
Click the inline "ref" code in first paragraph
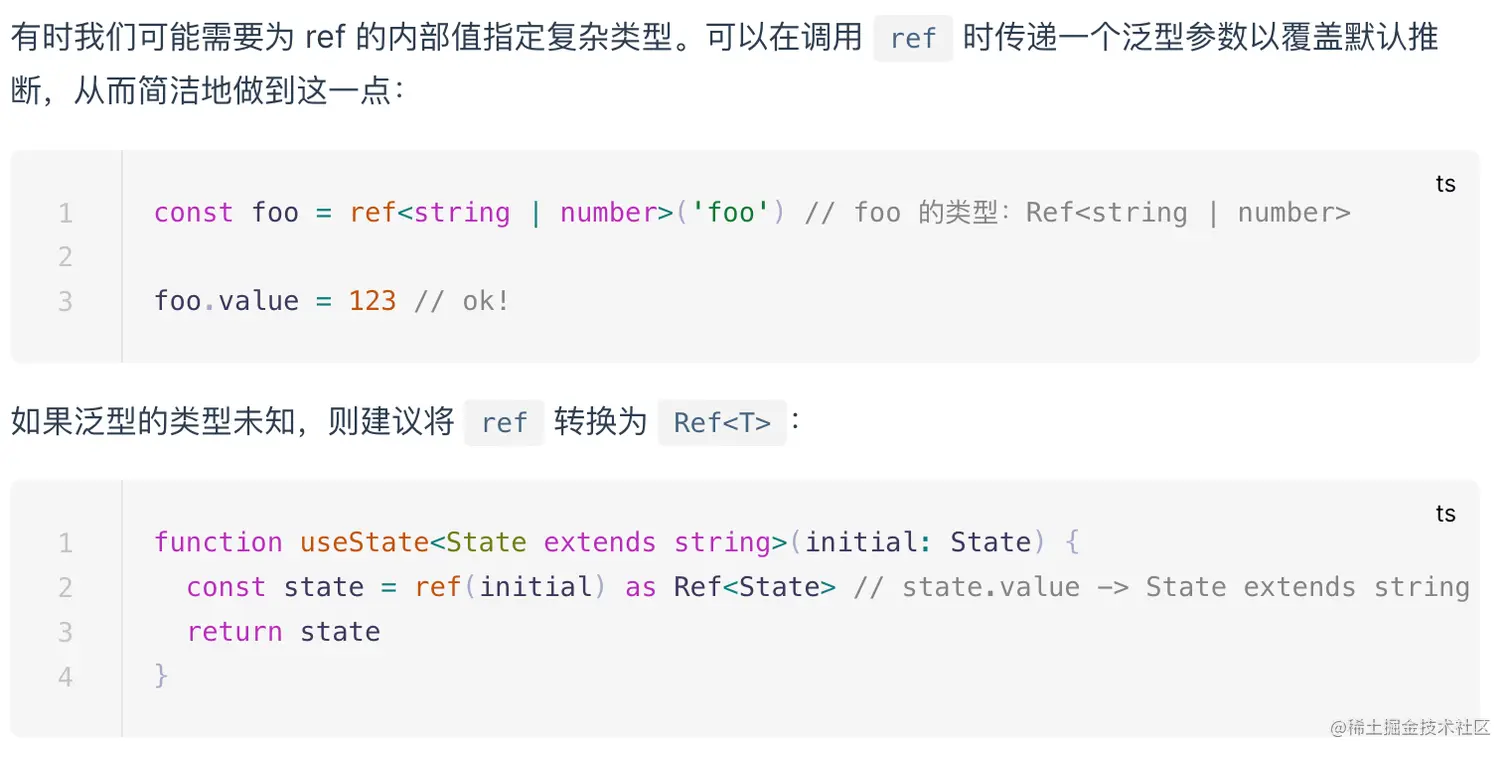click(x=913, y=39)
